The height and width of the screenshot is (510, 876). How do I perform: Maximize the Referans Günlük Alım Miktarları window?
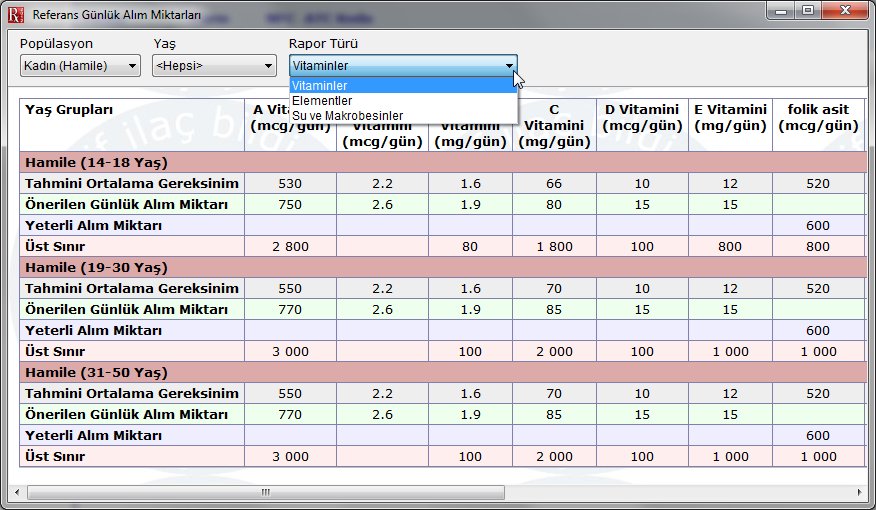coord(807,12)
